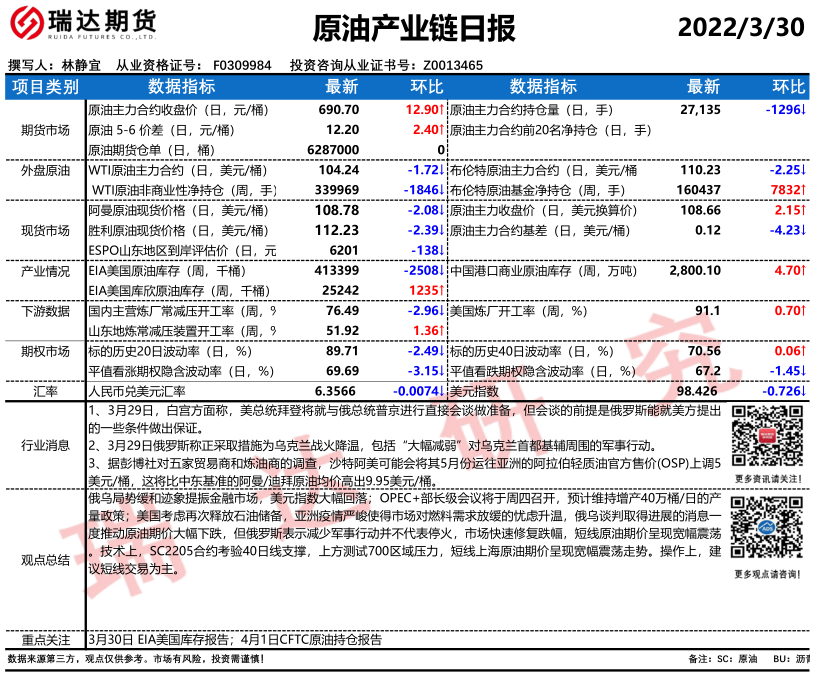814x676 pixels.
Task: Open the 观点总结 section label
Action: tap(45, 560)
